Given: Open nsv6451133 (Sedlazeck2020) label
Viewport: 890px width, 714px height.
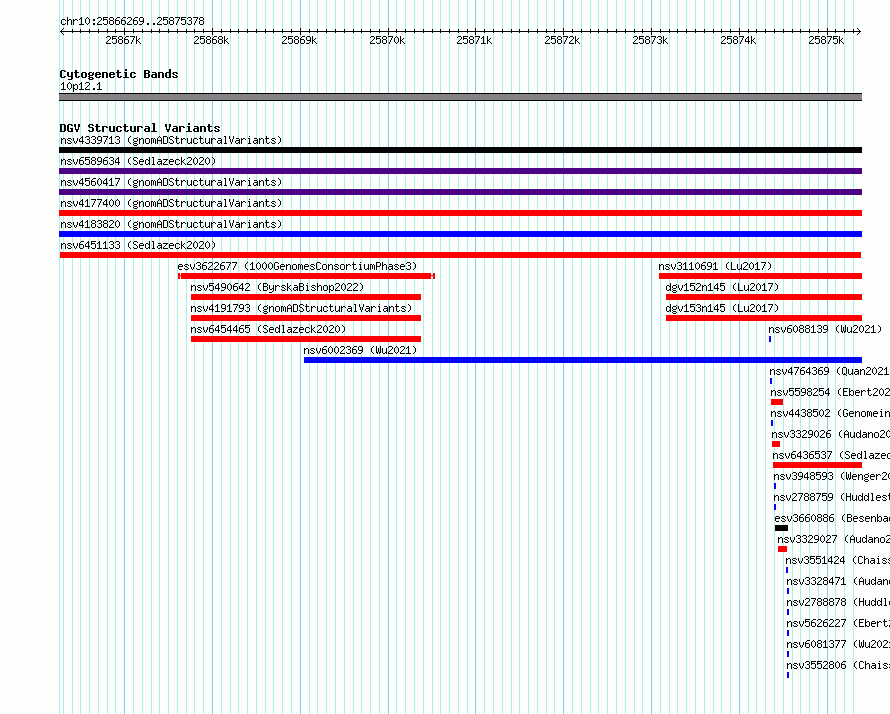Looking at the screenshot, I should tap(138, 245).
